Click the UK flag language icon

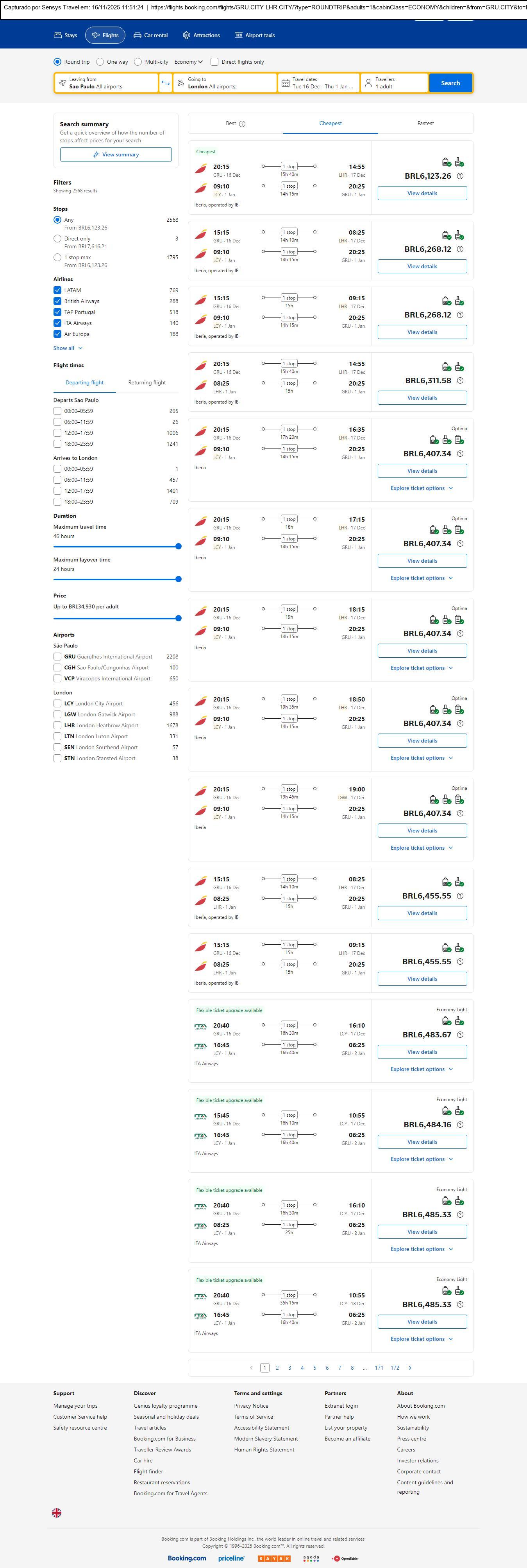57,1512
